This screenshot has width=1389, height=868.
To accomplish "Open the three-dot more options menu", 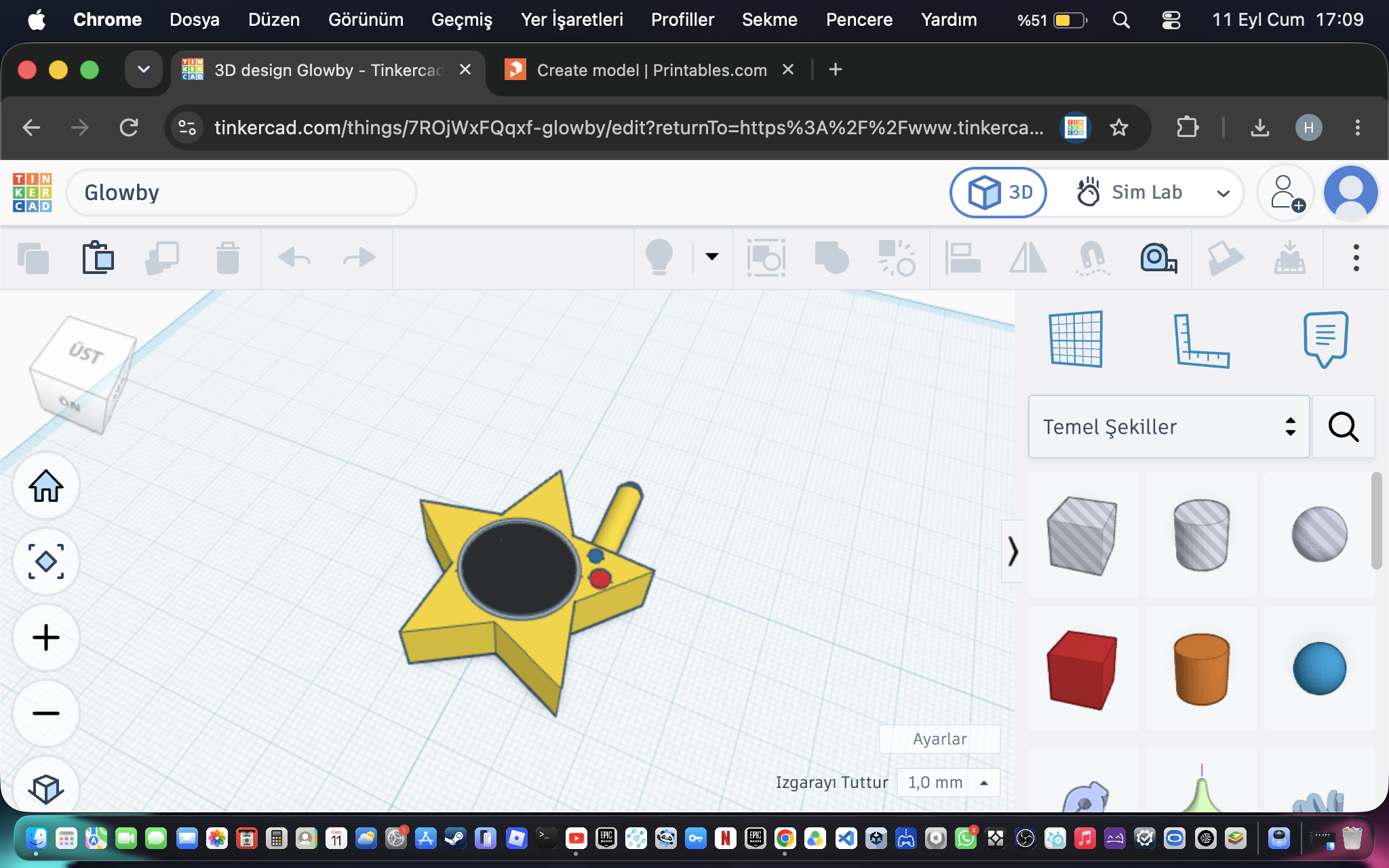I will pyautogui.click(x=1356, y=258).
